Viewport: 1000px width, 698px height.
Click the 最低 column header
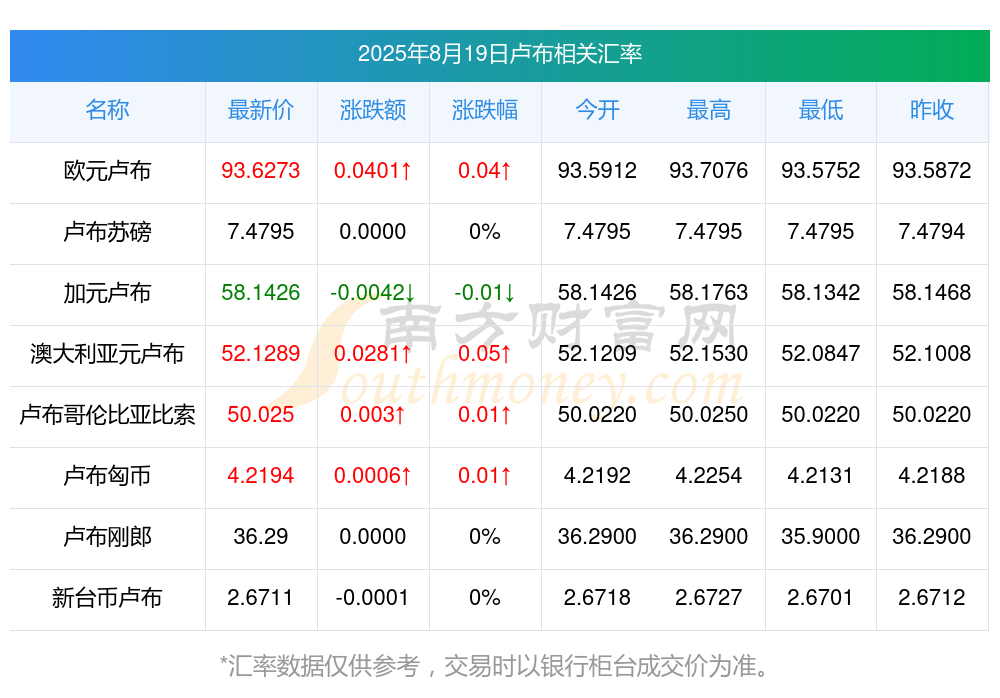point(820,110)
